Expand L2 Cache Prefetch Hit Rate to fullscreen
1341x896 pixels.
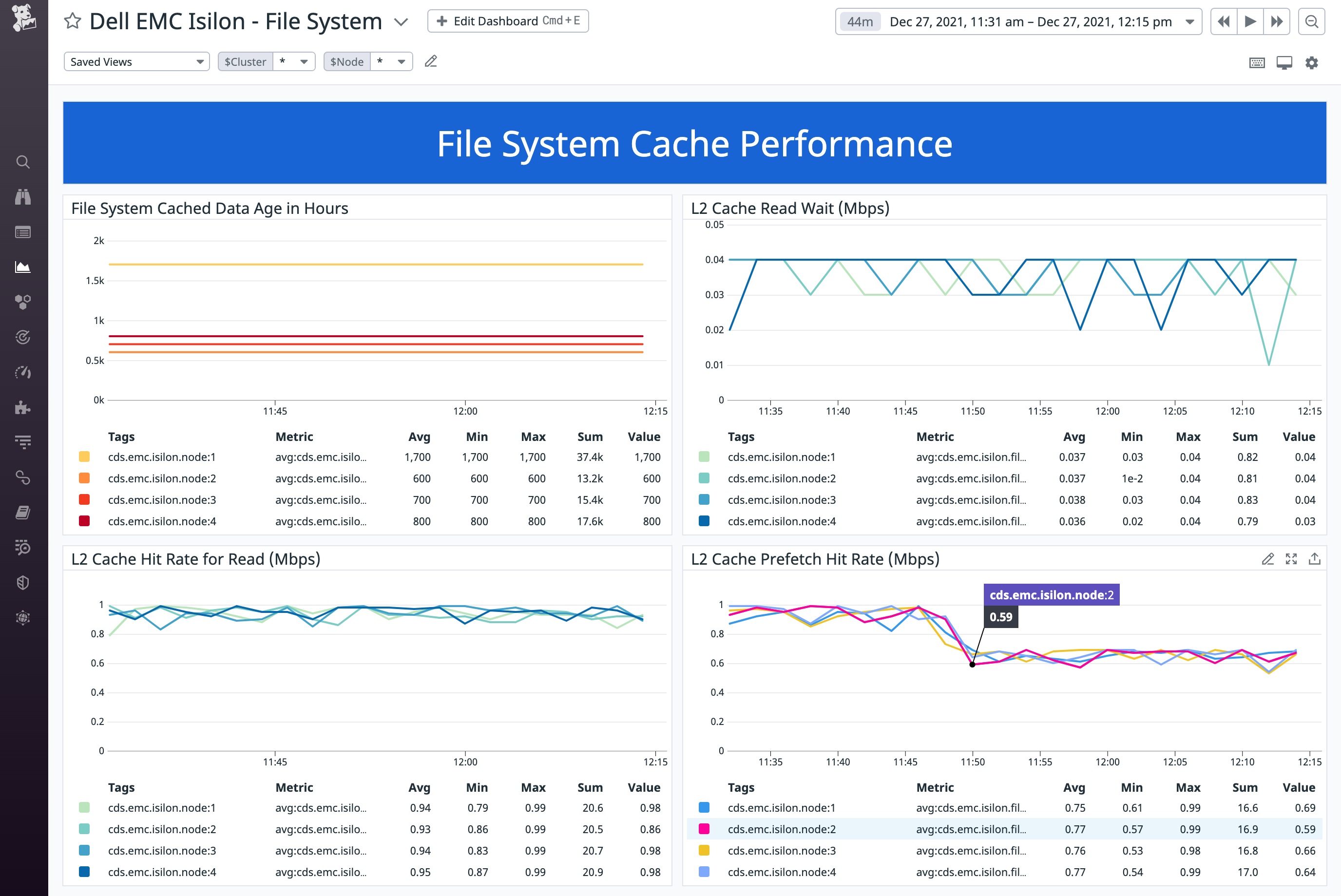pyautogui.click(x=1291, y=559)
